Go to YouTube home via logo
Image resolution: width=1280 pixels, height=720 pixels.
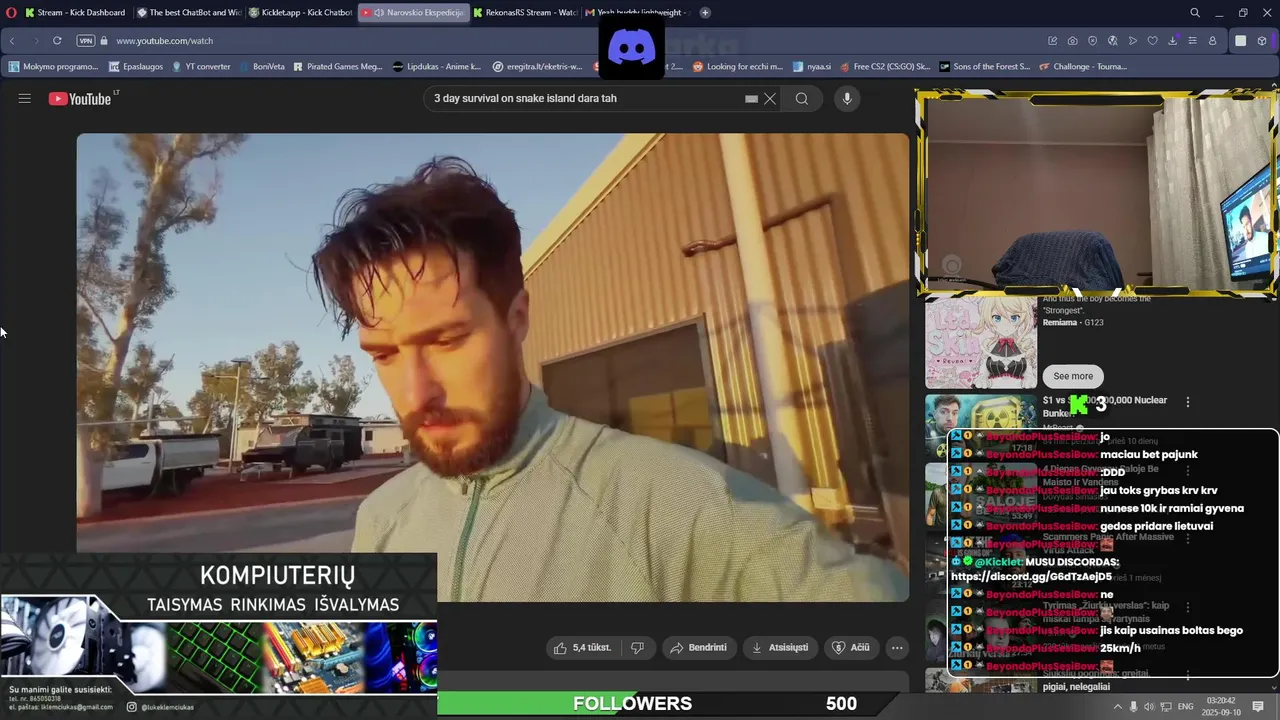(x=82, y=98)
